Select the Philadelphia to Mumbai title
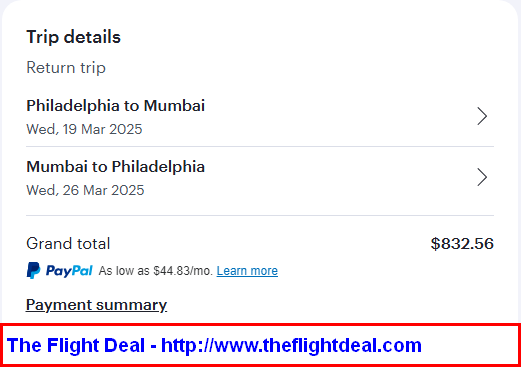Screen dimensions: 521x367 [x=115, y=106]
